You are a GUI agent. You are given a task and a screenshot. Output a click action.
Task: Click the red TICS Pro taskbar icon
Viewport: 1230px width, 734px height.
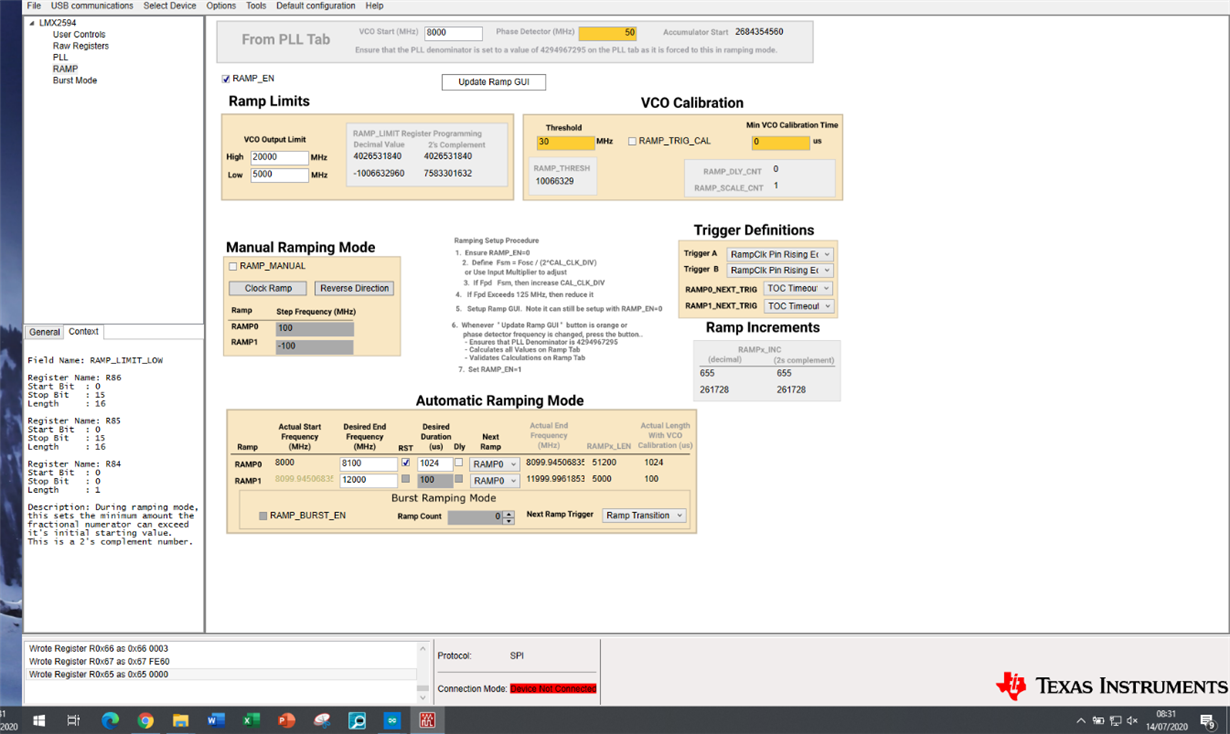pos(427,720)
